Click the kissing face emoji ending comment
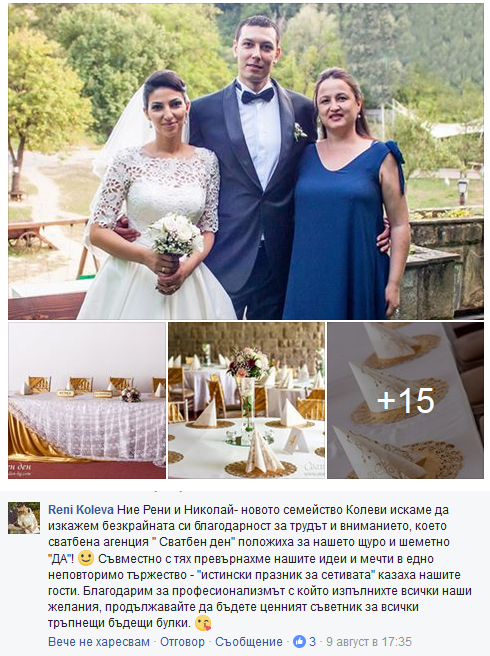Viewport: 490px width, 656px height. pos(203,623)
